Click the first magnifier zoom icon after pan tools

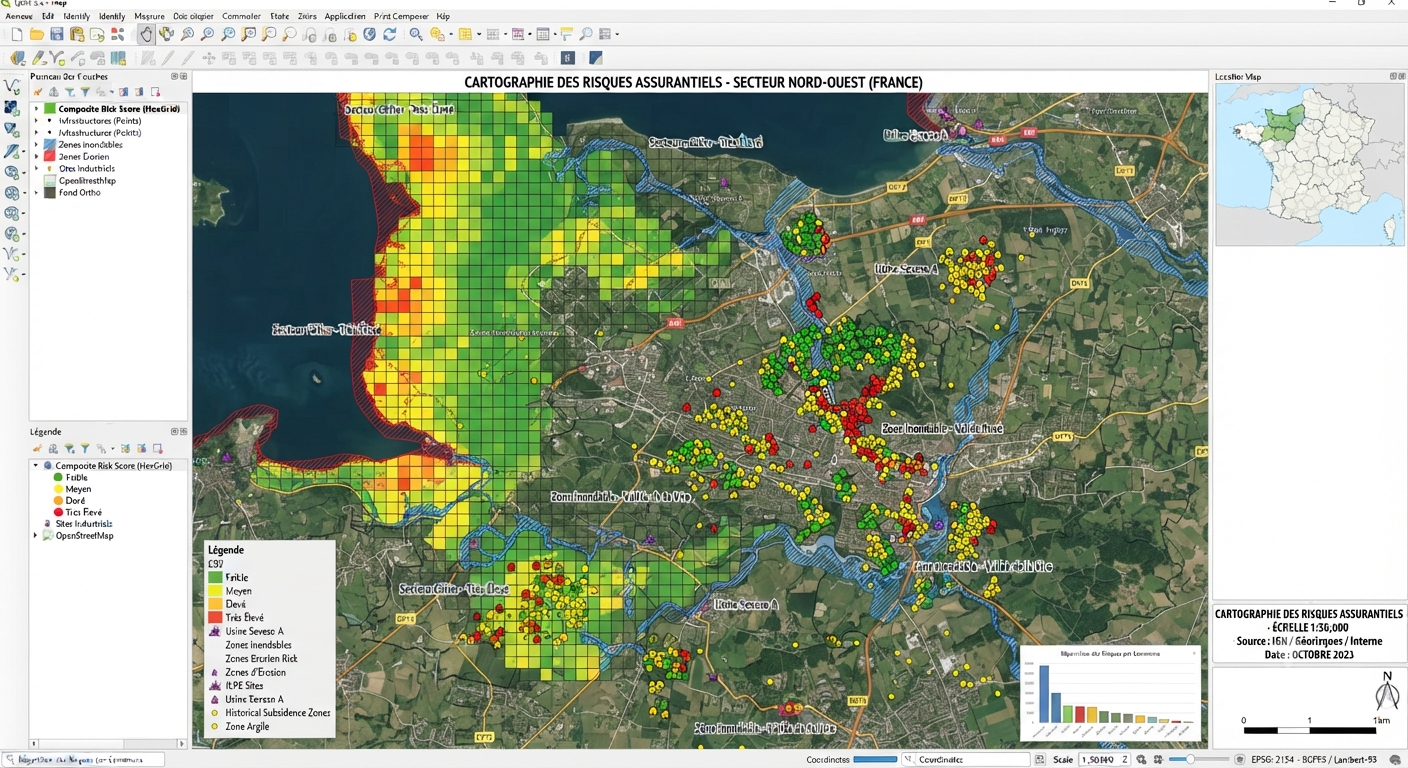[187, 34]
